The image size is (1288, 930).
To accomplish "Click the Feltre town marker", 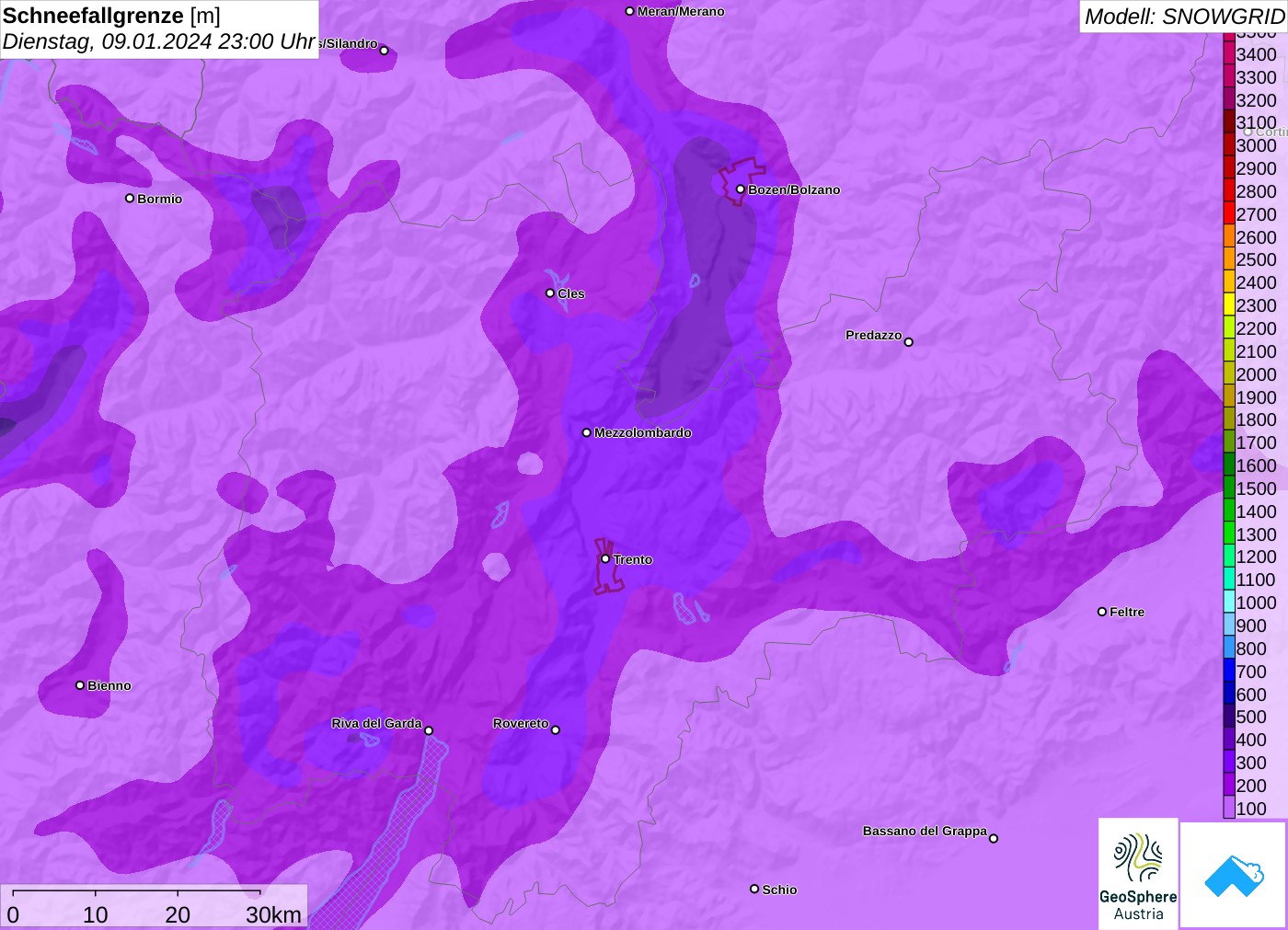I will pos(1102,612).
